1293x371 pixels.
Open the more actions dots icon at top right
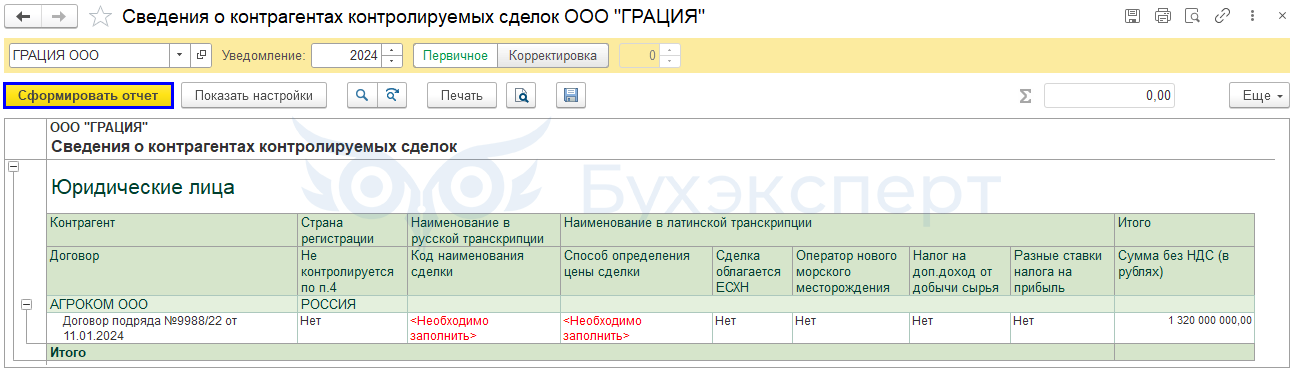pos(1251,16)
